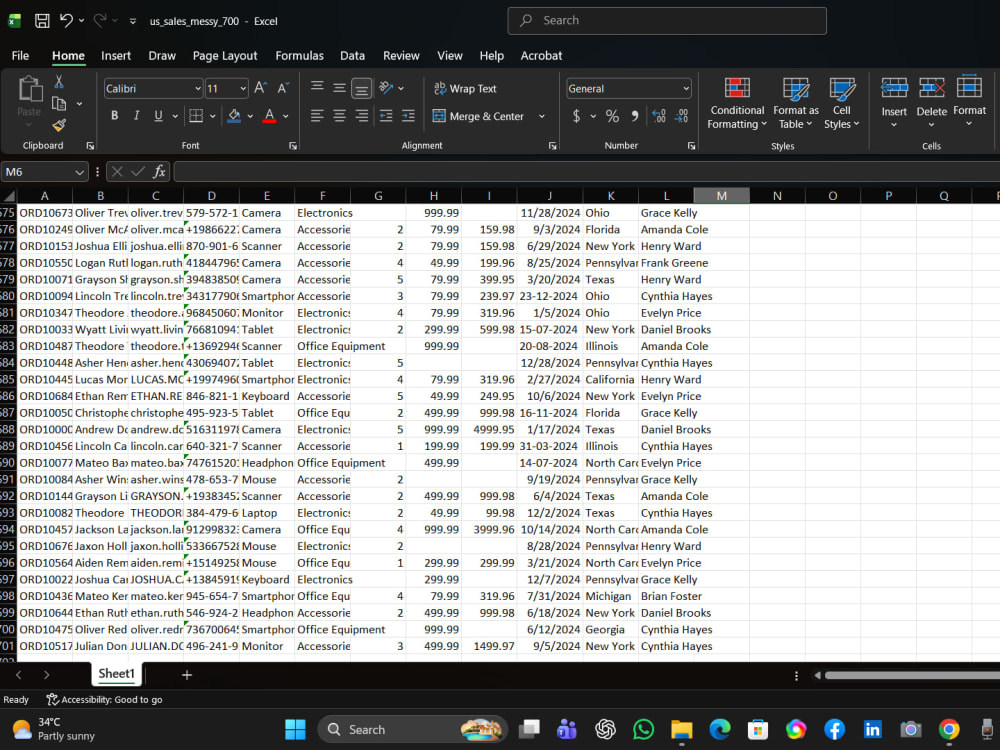Click the Insert Function fx icon
The height and width of the screenshot is (750, 1000).
coord(159,172)
